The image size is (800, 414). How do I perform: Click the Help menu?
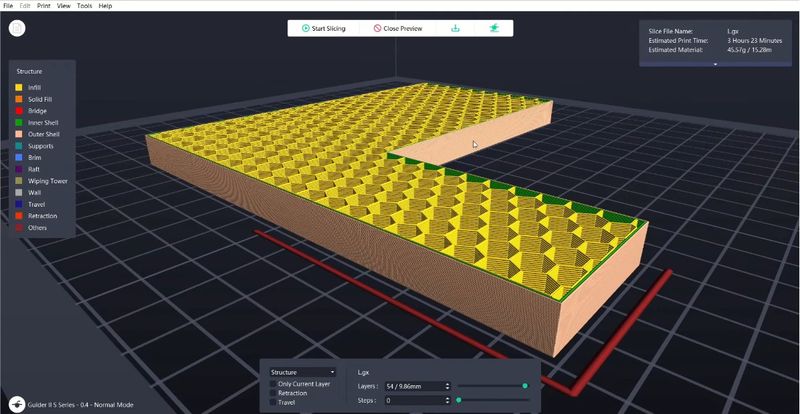click(x=106, y=6)
